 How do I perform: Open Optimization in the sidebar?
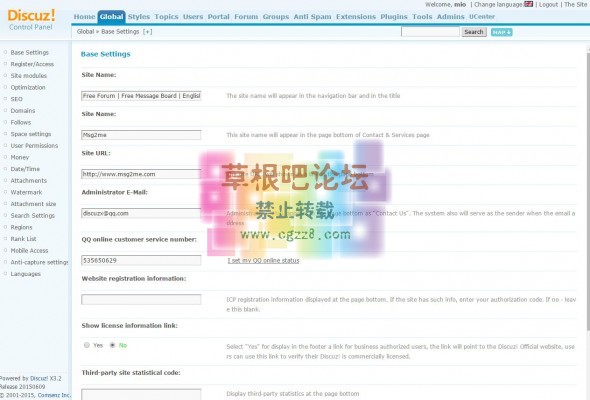pos(28,87)
